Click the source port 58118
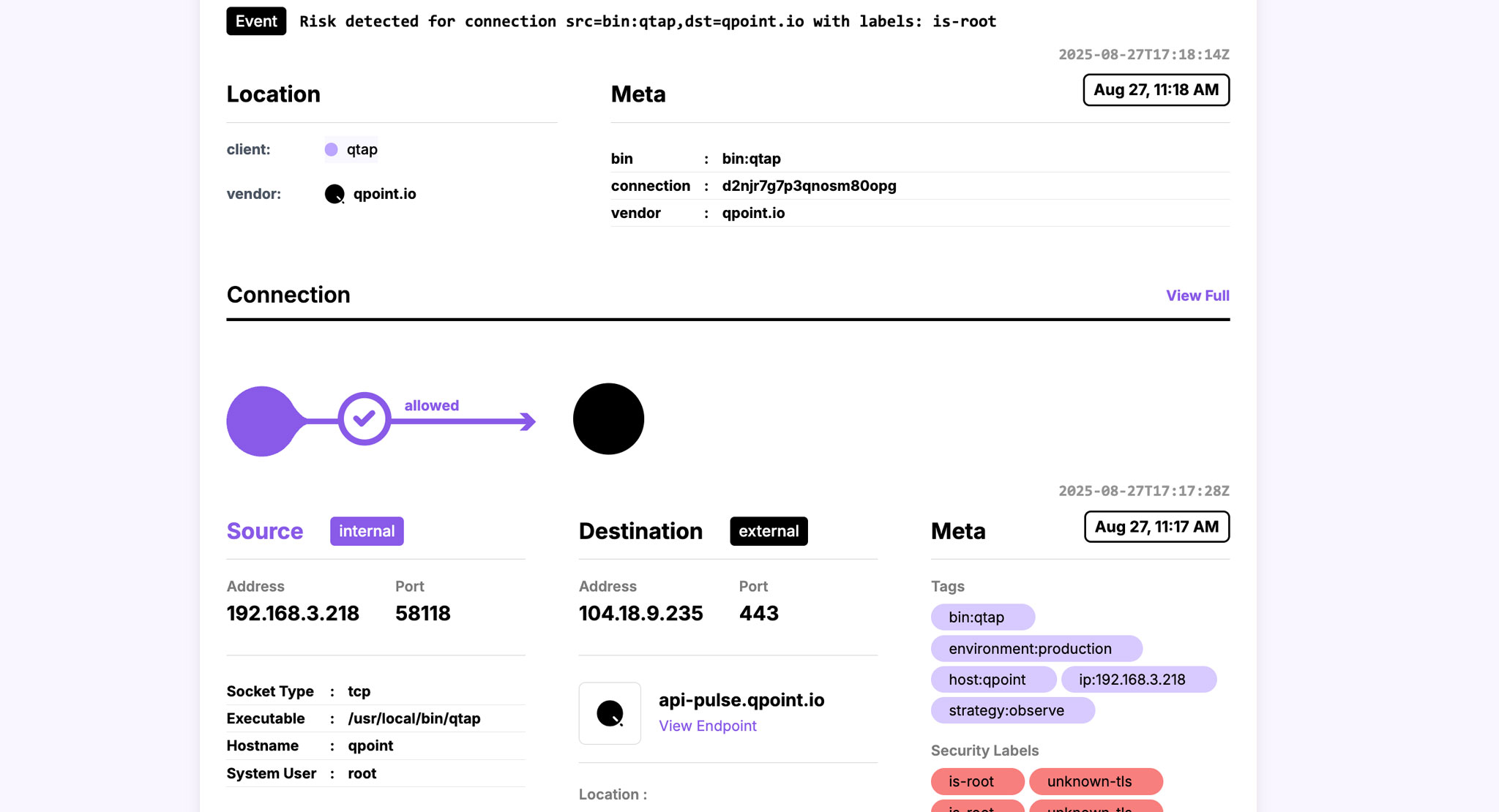Screen dimensions: 1499x812 (x=423, y=613)
